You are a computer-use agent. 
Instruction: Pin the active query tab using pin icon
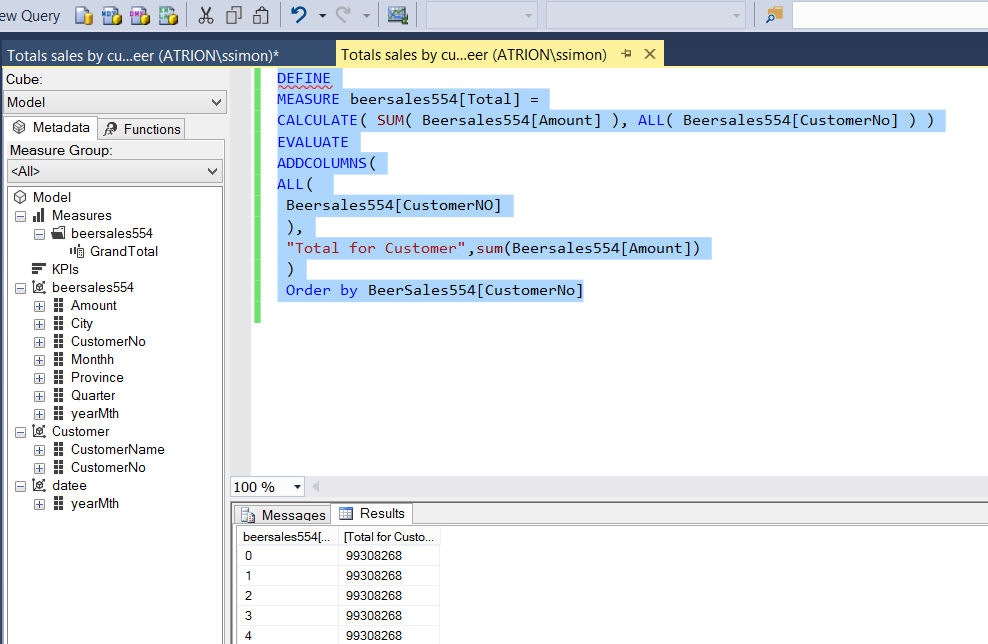626,54
